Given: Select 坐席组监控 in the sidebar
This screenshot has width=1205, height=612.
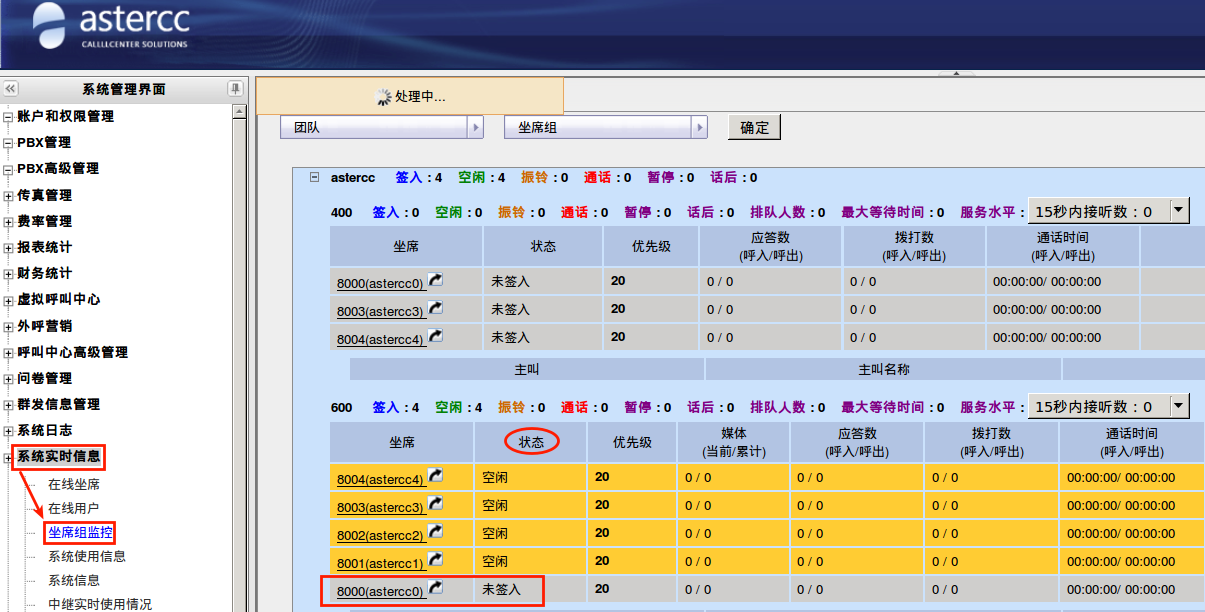Looking at the screenshot, I should 80,532.
